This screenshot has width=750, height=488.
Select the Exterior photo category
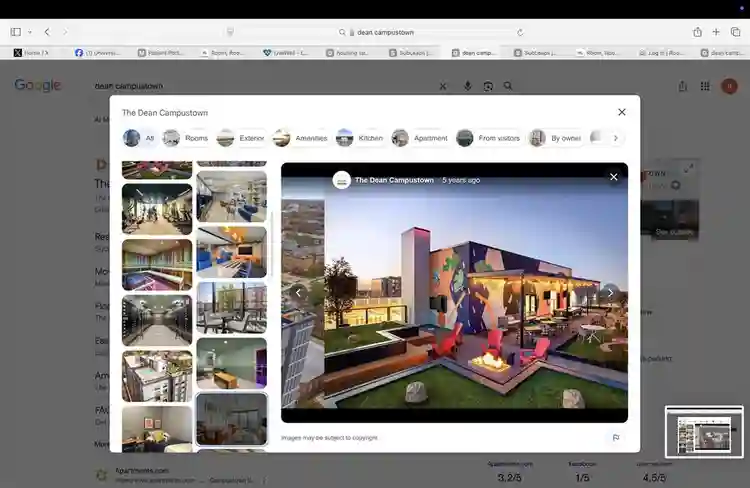[x=240, y=138]
